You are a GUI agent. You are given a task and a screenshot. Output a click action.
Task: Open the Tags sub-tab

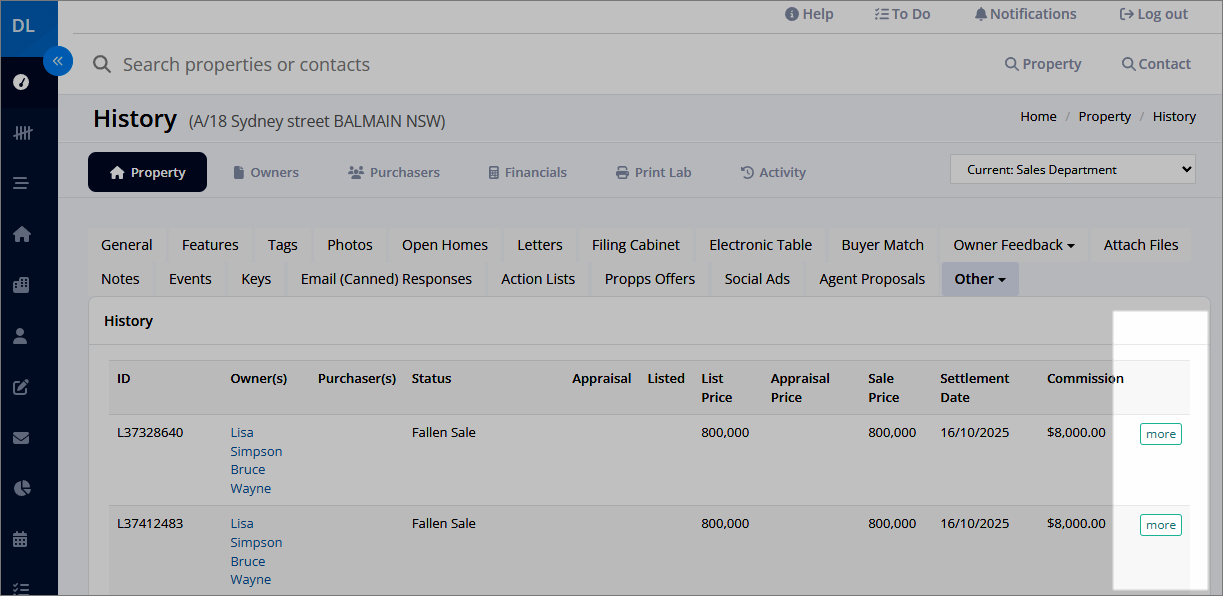(x=283, y=245)
